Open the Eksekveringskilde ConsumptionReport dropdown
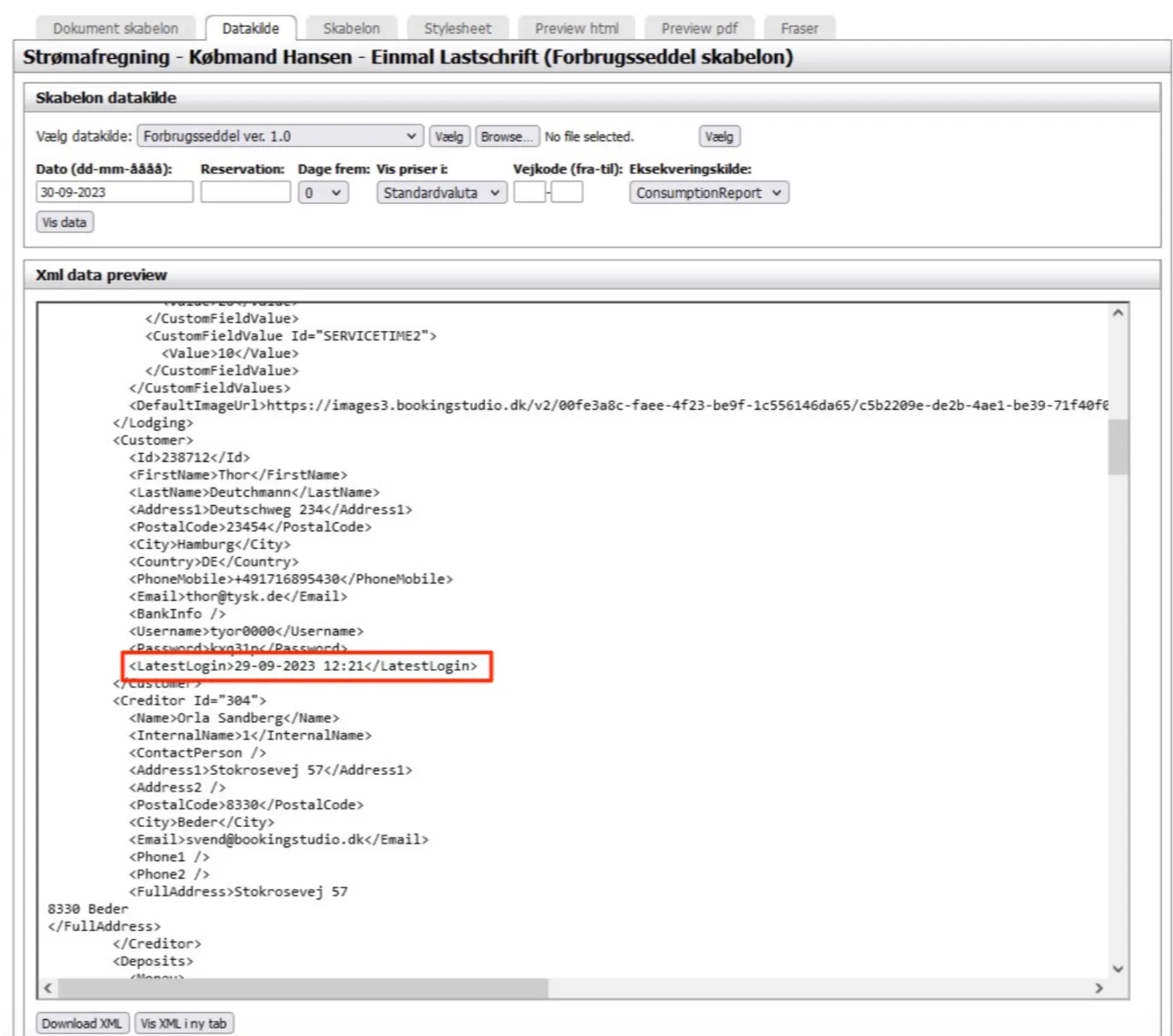Screen dimensions: 1173x1036 pyautogui.click(x=709, y=193)
